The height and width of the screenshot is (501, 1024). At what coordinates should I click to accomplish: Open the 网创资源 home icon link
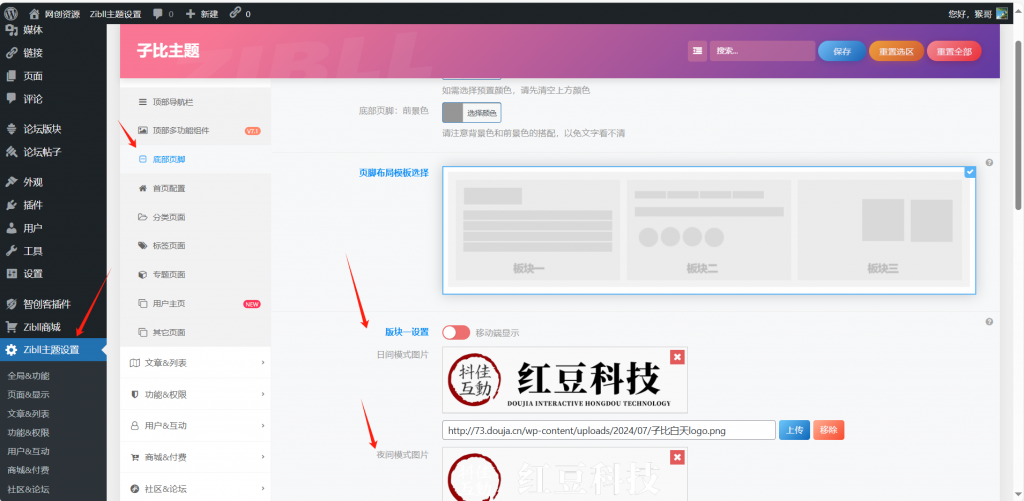34,14
